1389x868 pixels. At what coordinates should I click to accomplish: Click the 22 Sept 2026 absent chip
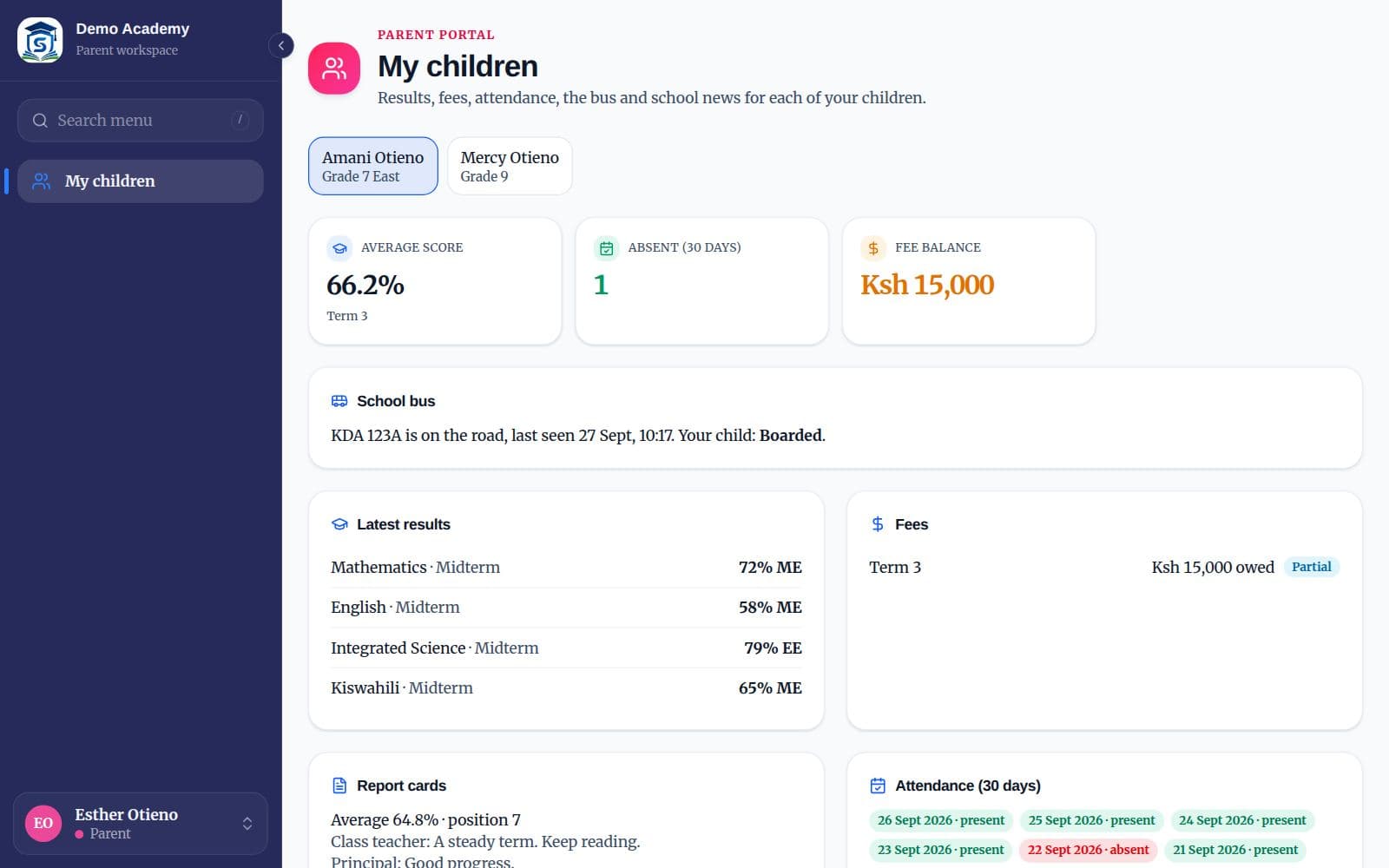click(x=1088, y=850)
